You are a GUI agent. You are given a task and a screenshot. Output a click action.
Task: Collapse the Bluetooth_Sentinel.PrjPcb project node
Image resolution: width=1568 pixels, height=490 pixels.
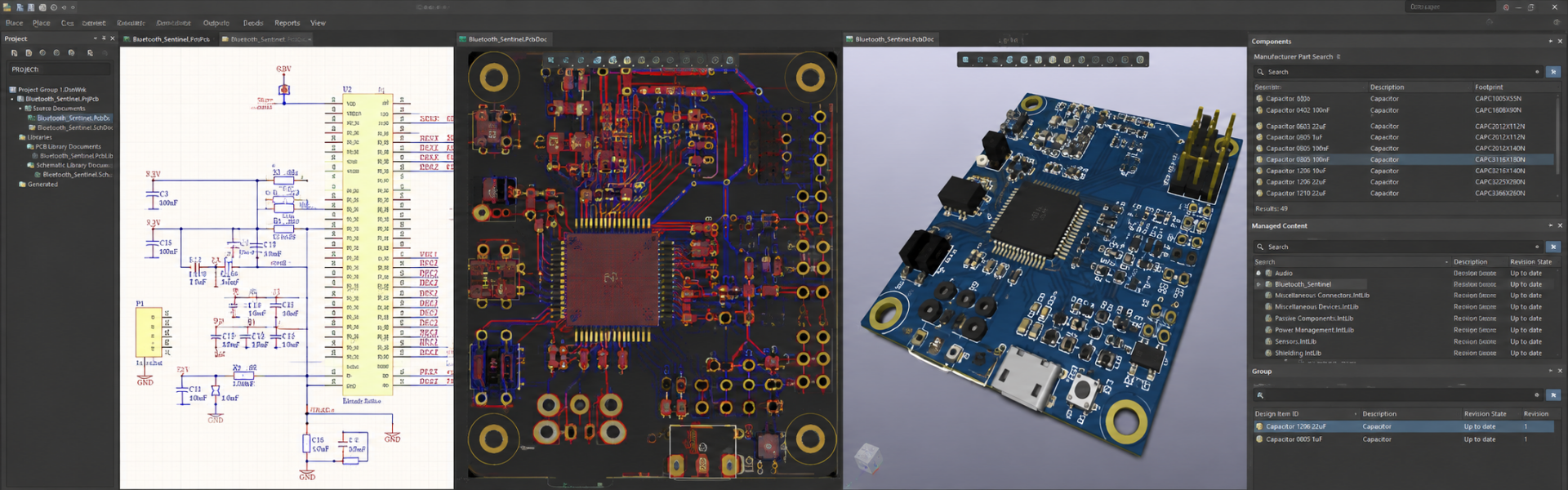pyautogui.click(x=12, y=99)
